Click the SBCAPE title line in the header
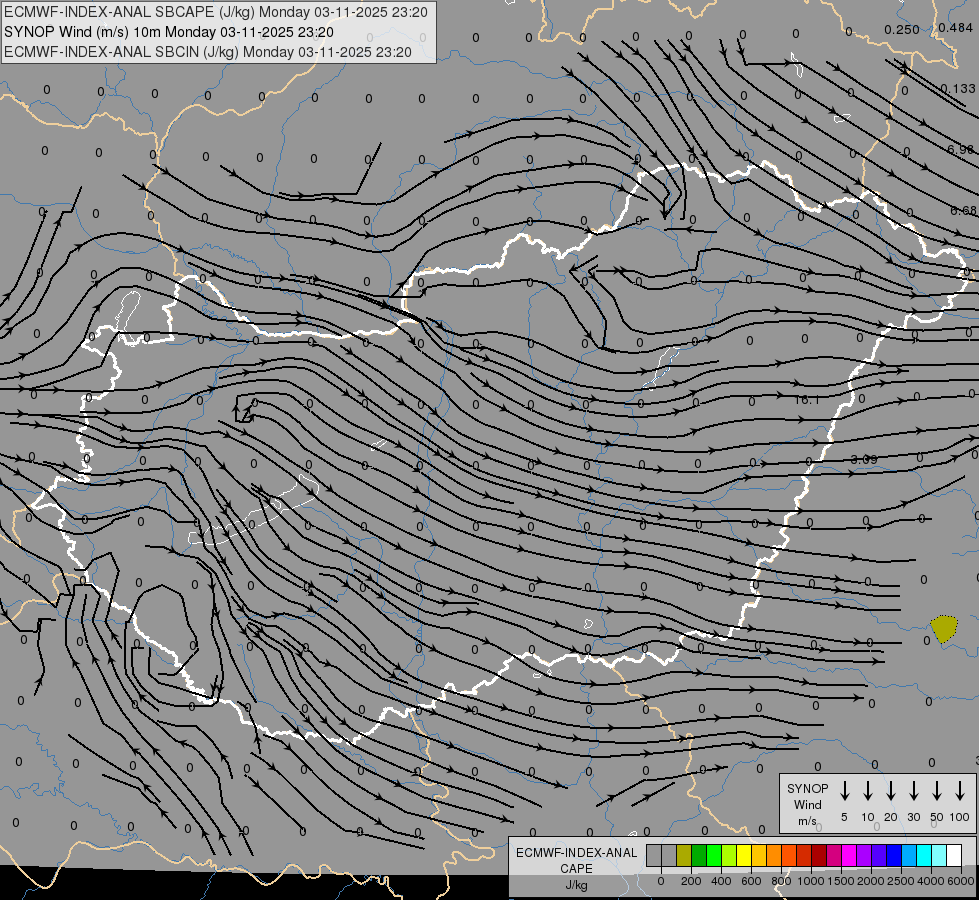This screenshot has width=979, height=900. 216,12
